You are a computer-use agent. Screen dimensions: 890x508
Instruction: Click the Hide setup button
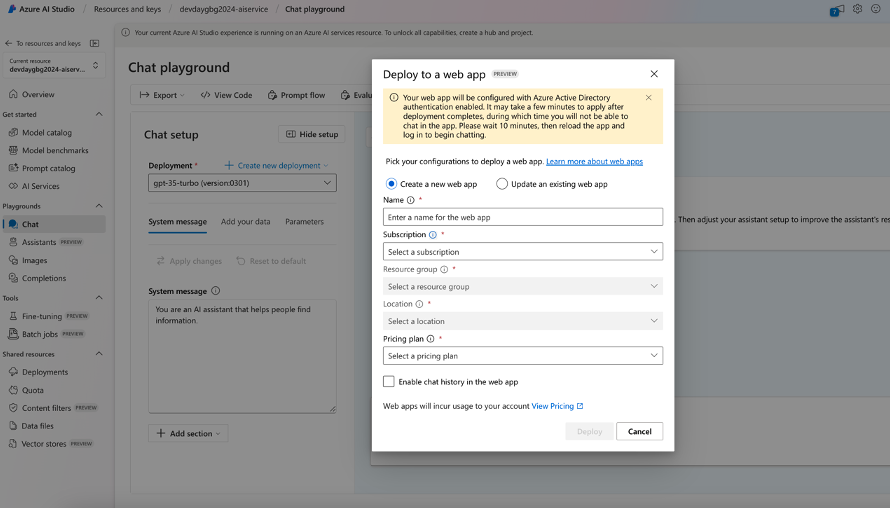(x=312, y=134)
